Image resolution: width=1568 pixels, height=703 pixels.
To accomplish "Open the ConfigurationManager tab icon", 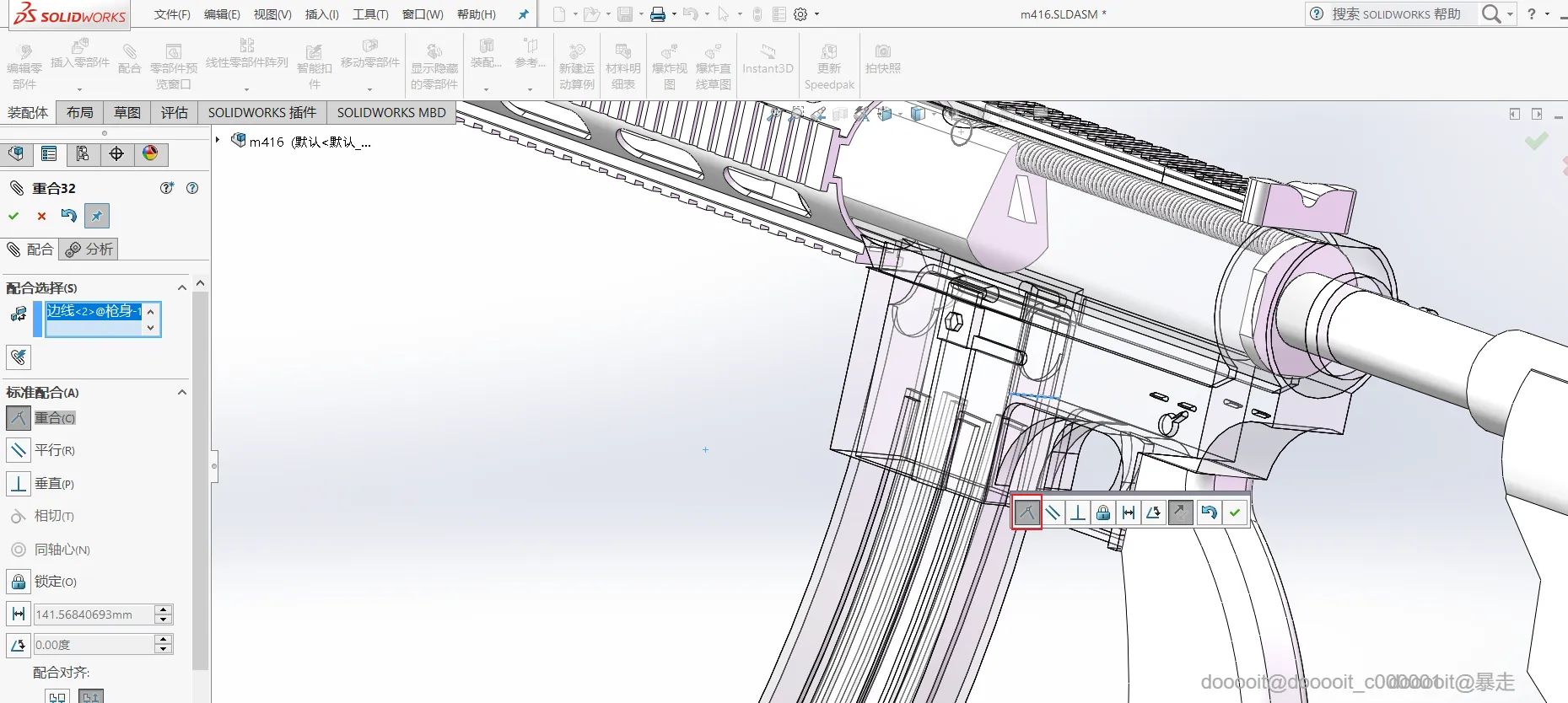I will pos(83,153).
